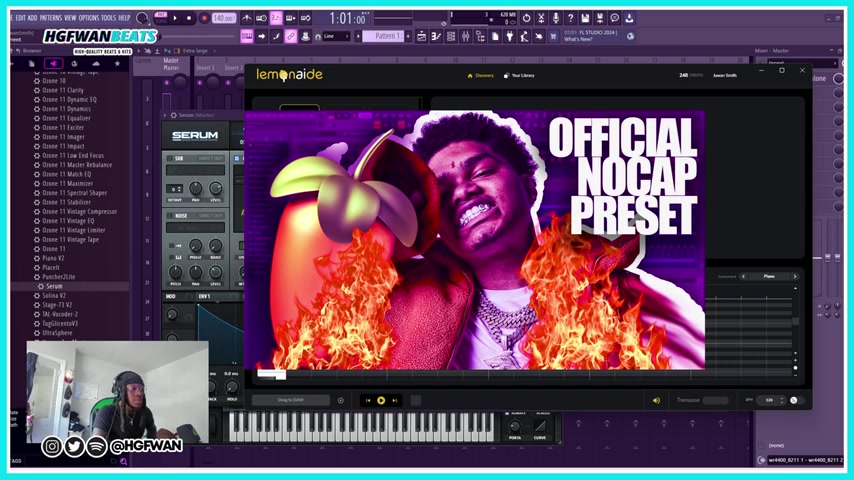Screen dimensions: 854x480
Task: Toggle typing keyboard to piano icon
Action: (x=247, y=36)
